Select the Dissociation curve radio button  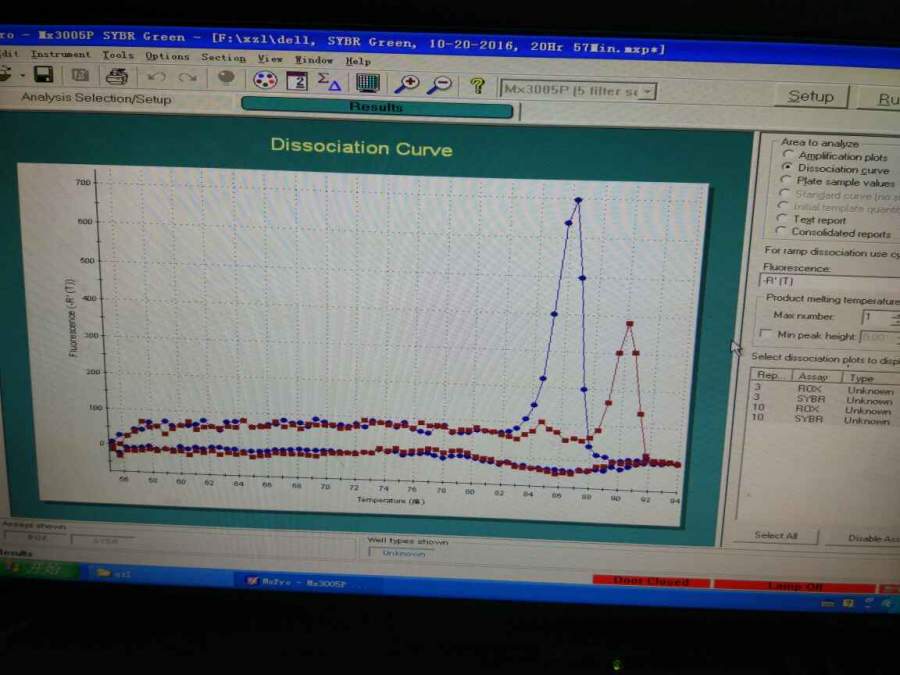pyautogui.click(x=788, y=167)
